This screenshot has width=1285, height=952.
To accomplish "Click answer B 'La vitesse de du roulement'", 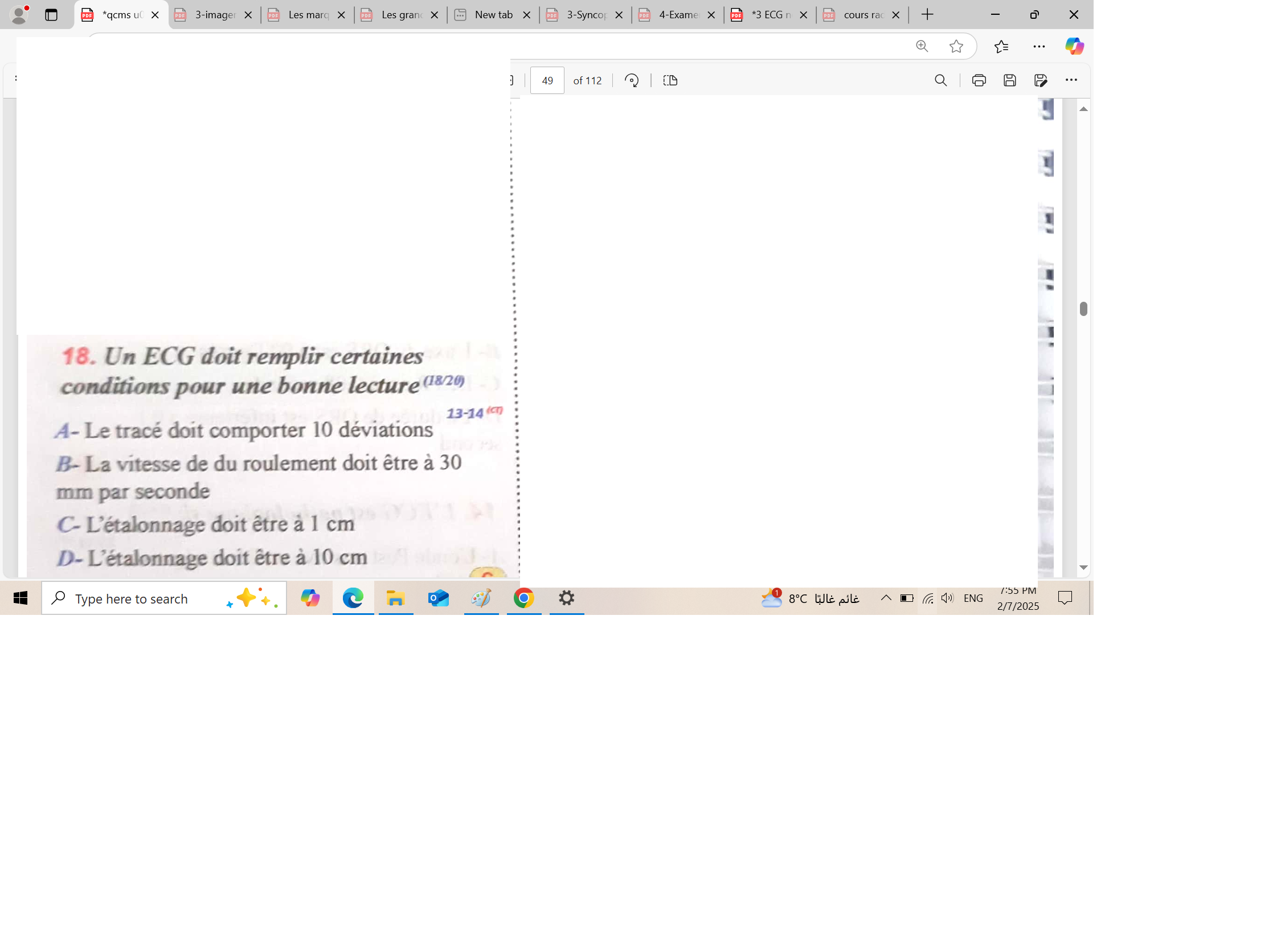I will 259,477.
